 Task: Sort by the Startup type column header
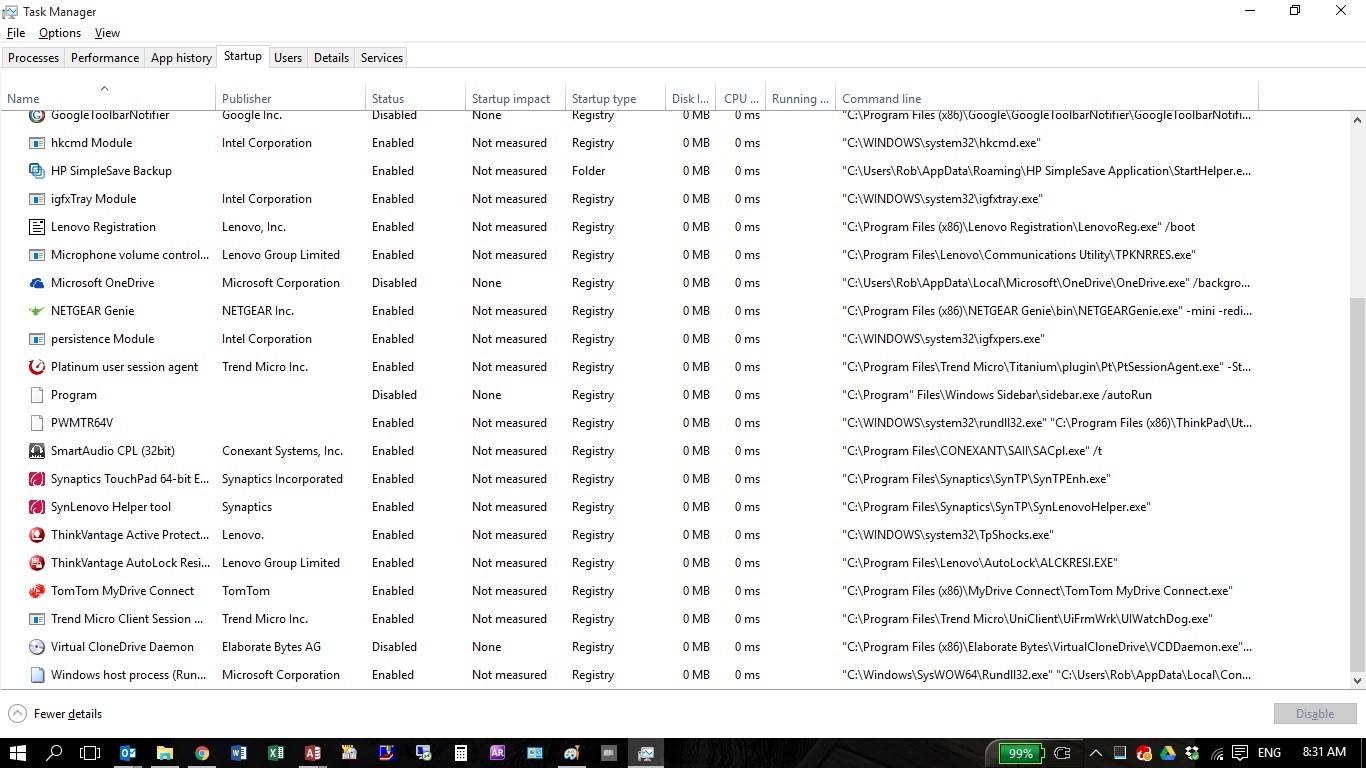616,99
